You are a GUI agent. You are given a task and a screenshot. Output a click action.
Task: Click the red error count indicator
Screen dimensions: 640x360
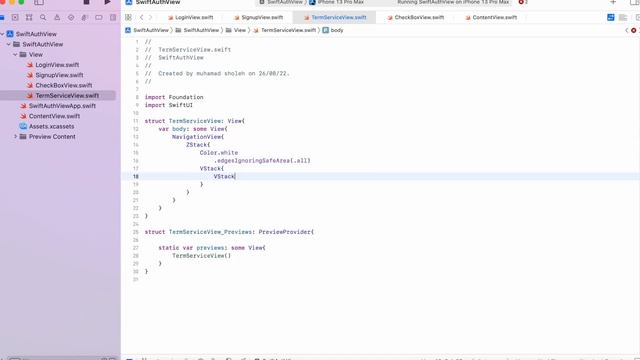(x=523, y=2)
